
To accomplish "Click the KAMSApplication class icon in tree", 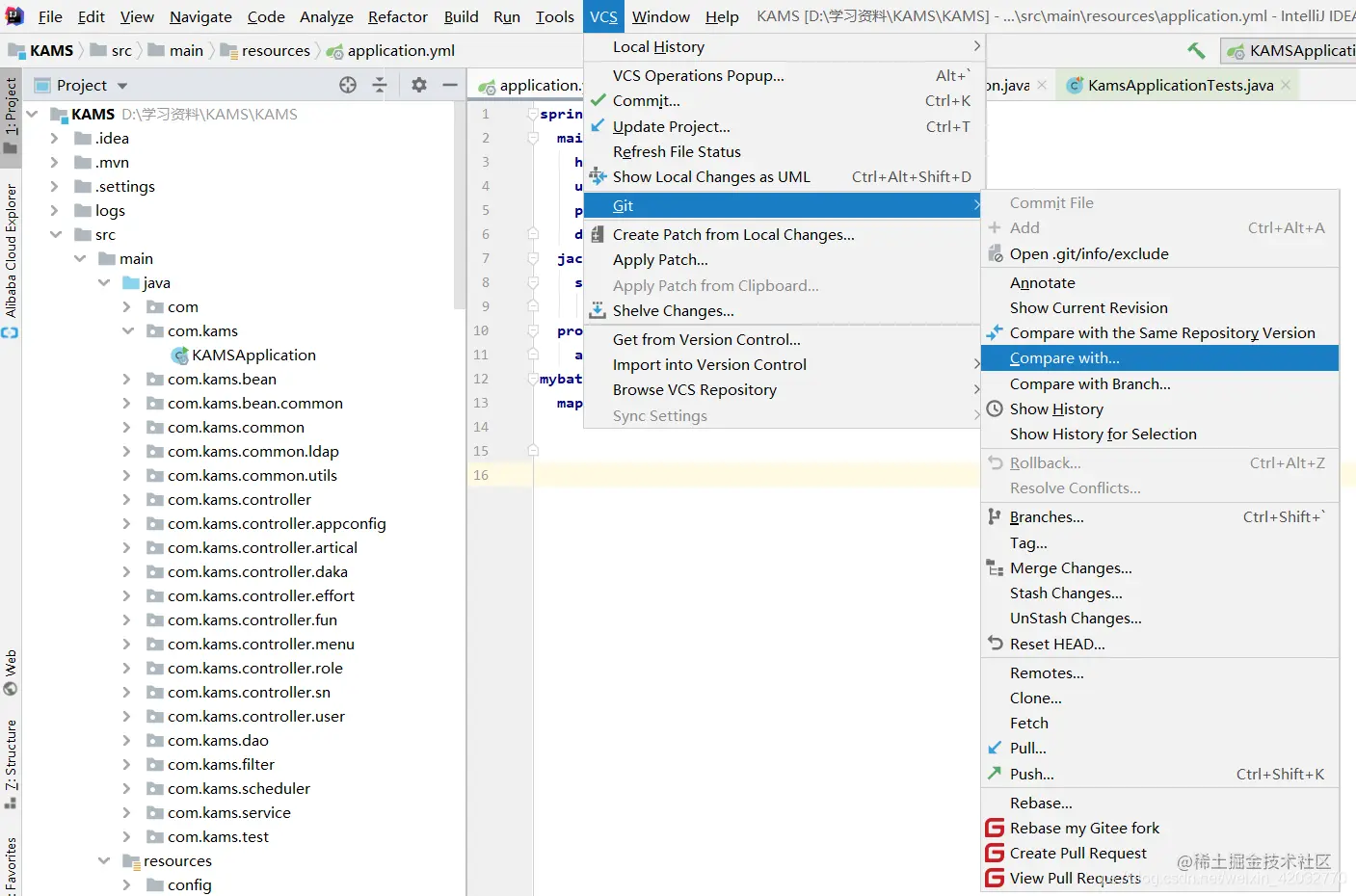I will click(179, 356).
